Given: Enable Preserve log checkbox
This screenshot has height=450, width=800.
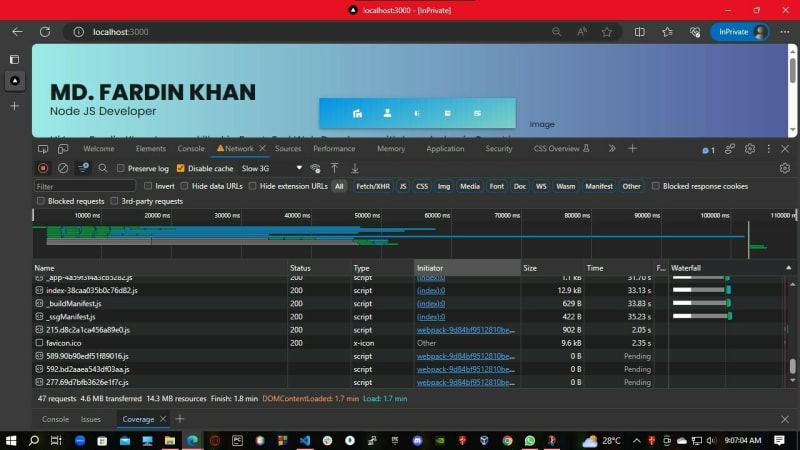Looking at the screenshot, I should 120,168.
